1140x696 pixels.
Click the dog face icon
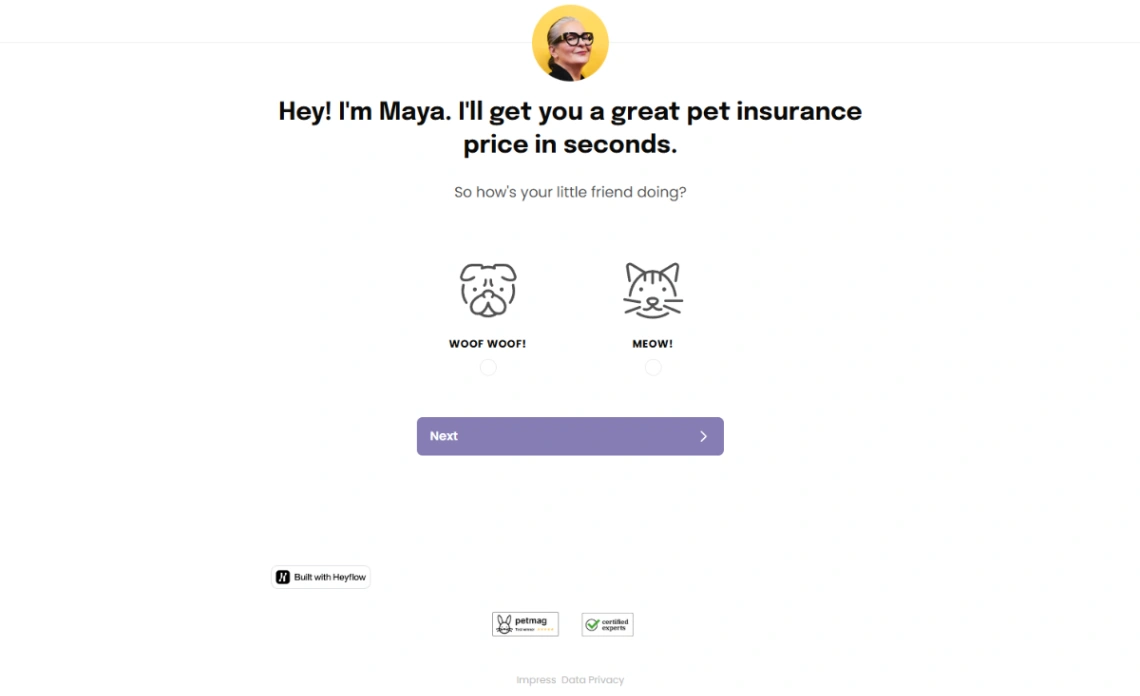(x=488, y=290)
